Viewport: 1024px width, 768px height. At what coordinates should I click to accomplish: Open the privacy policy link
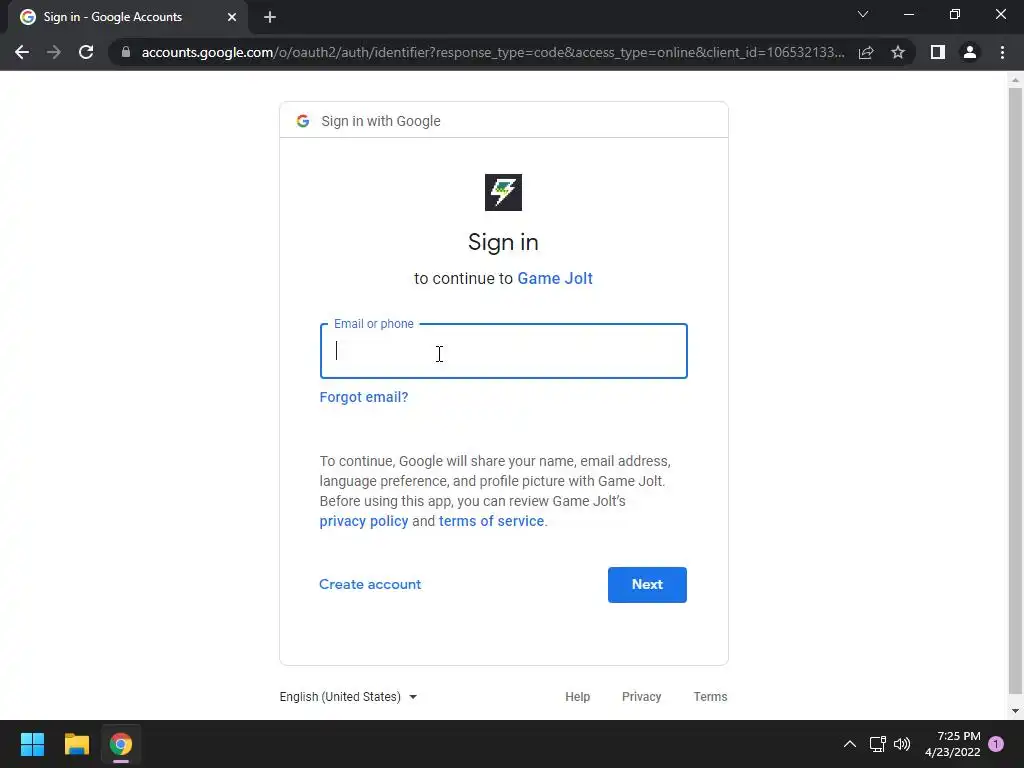pos(364,521)
